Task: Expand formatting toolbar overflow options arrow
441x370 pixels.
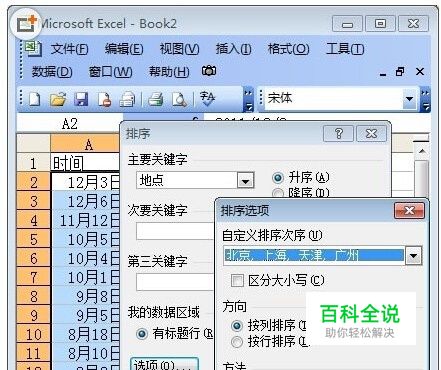Action: (425, 100)
